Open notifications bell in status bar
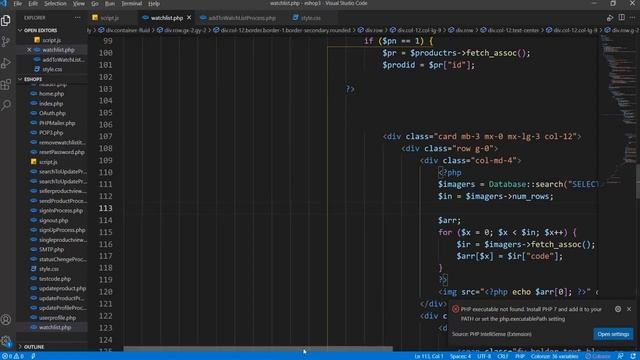Image resolution: width=640 pixels, height=360 pixels. (633, 356)
